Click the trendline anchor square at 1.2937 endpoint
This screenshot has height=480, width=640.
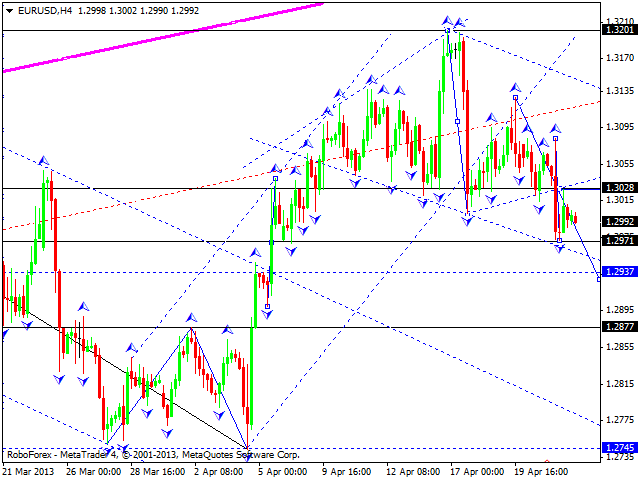(x=599, y=277)
